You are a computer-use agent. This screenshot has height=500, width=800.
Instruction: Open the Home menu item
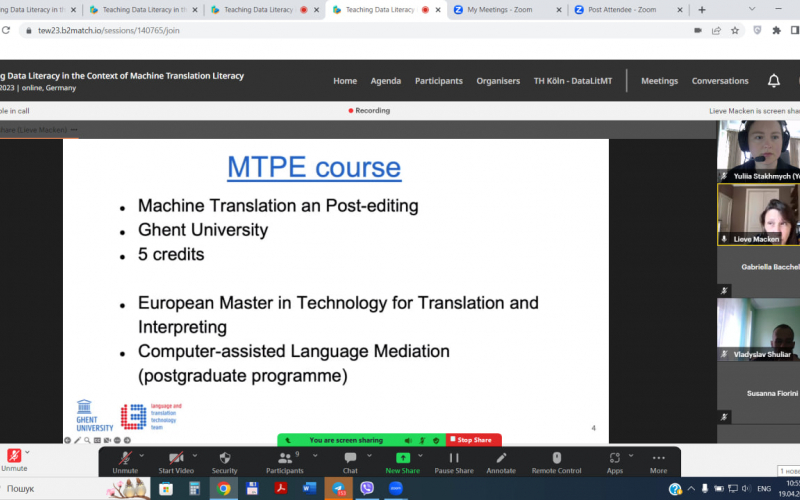[x=345, y=81]
